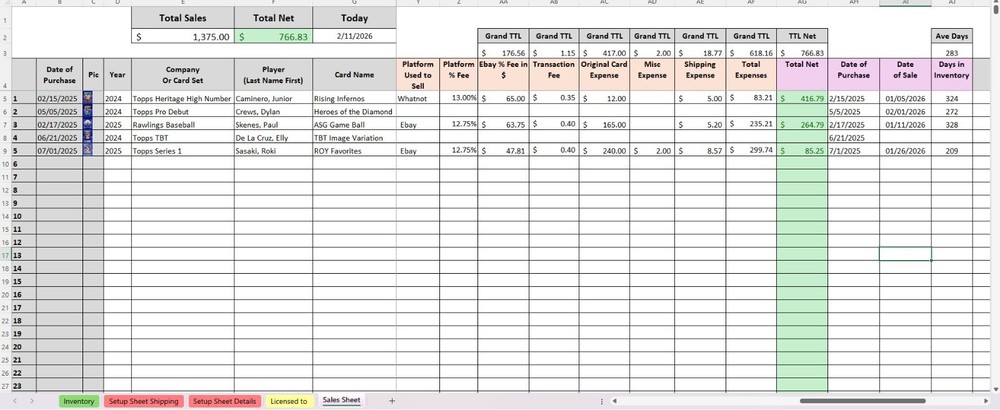1000x410 pixels.
Task: Click the 'Topps Heritage High Number' cell
Action: (x=183, y=98)
